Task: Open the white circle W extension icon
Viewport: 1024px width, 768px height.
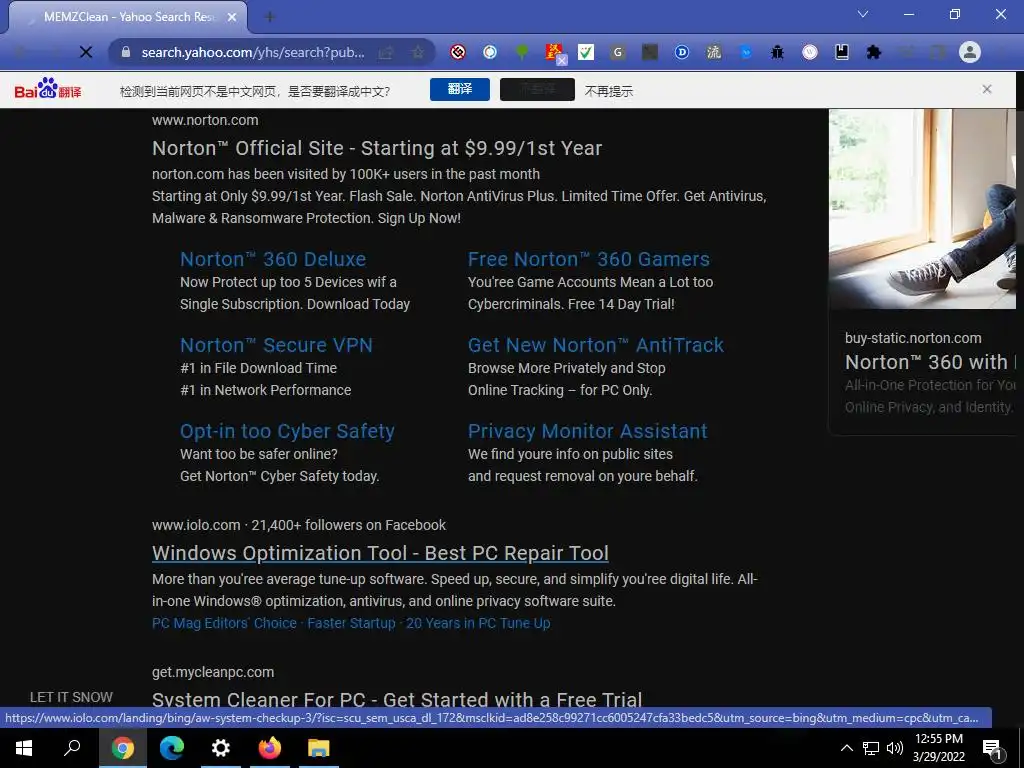Action: click(x=810, y=52)
